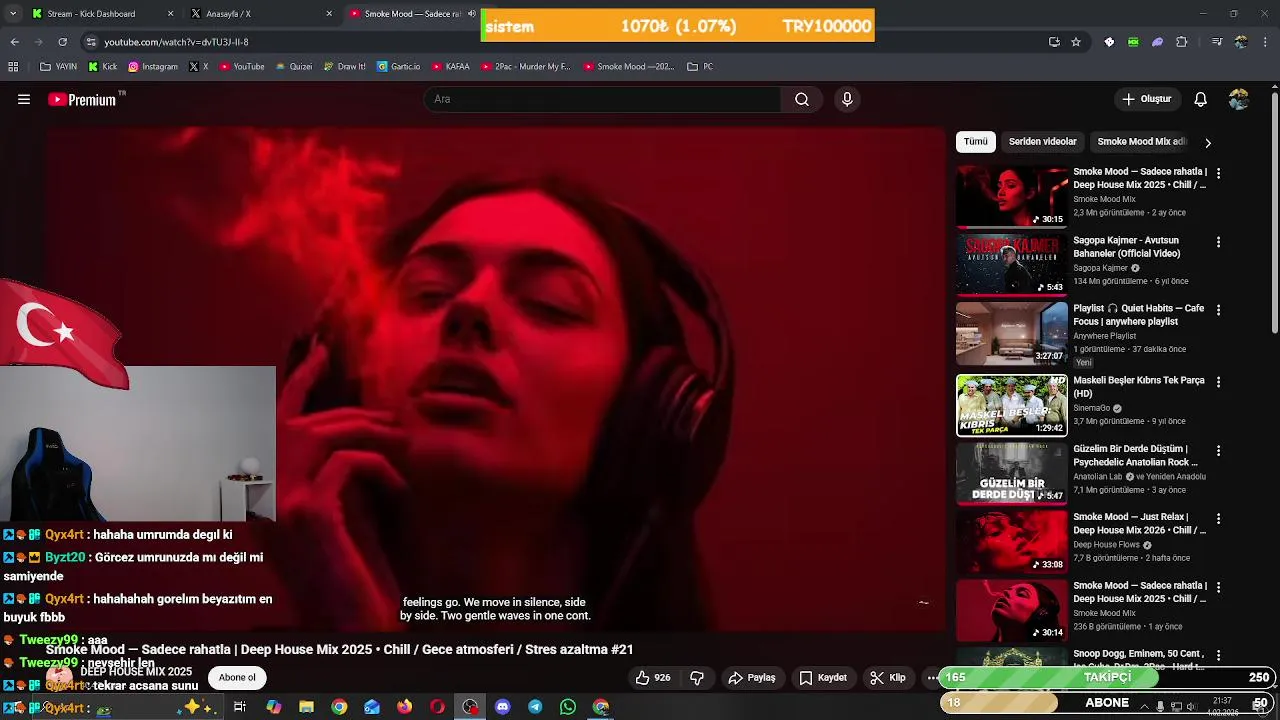Open File Explorer from taskbar

307,707
